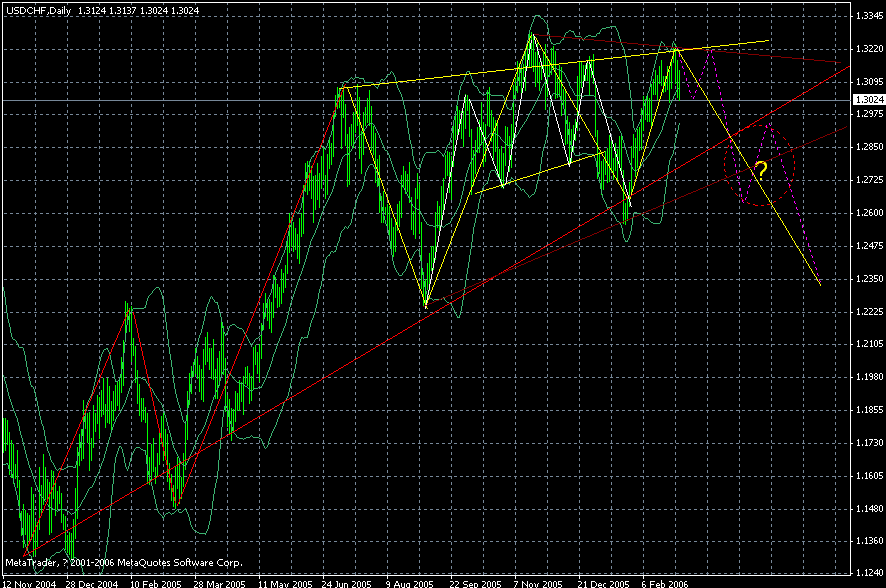Click the 1.1480 price axis label
Viewport: 886px width, 588px height.
point(870,508)
